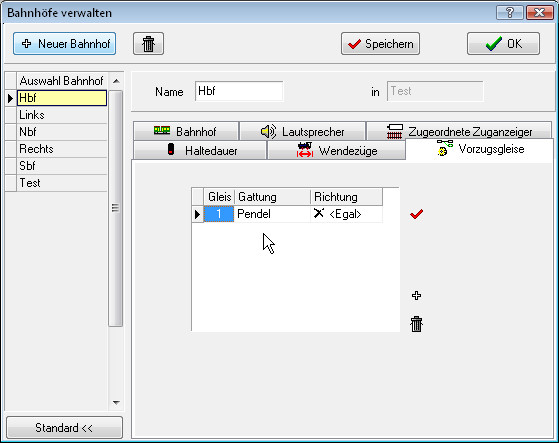Switch to the Haltedauer tab

(x=200, y=150)
